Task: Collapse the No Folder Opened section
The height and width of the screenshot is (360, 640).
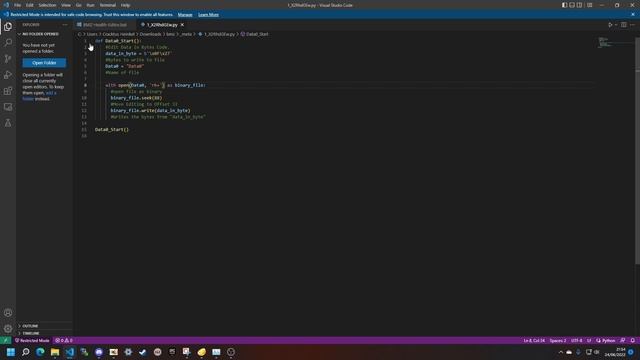Action: [40, 34]
